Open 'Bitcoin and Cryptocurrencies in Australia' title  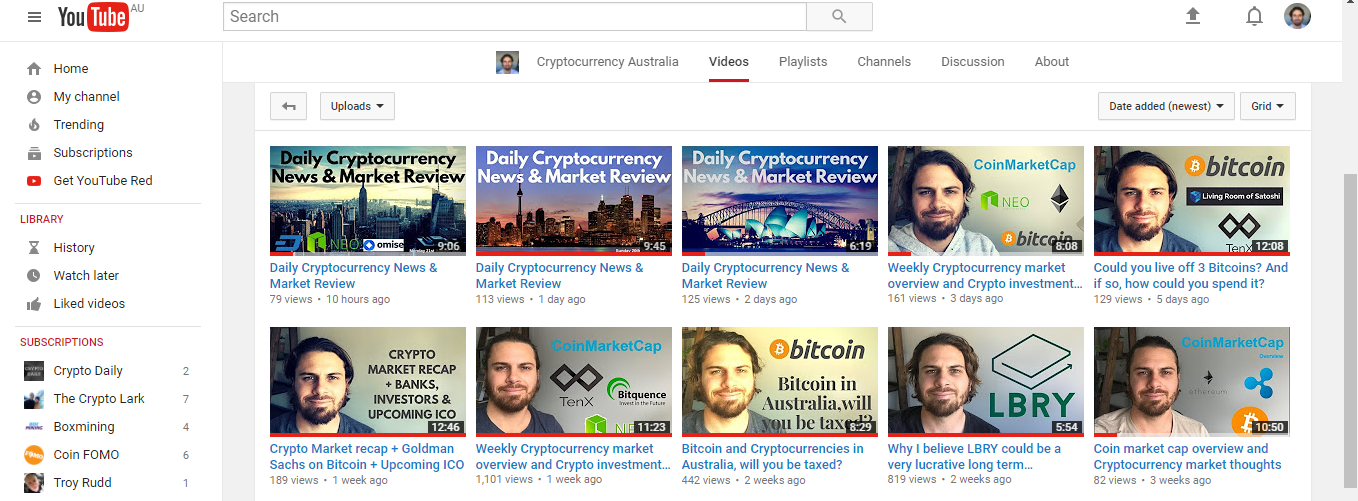tap(773, 457)
